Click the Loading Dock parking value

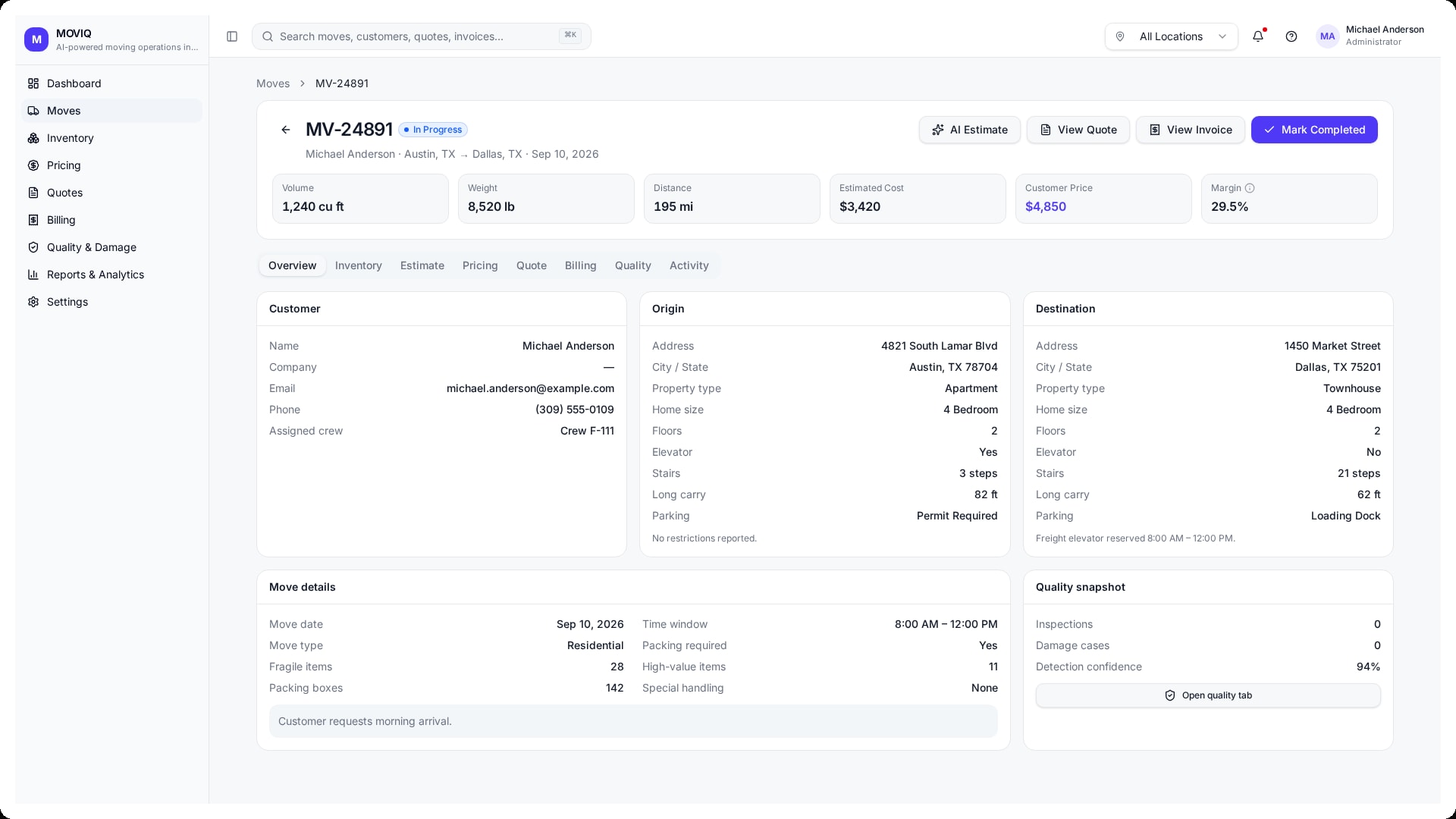(x=1345, y=516)
